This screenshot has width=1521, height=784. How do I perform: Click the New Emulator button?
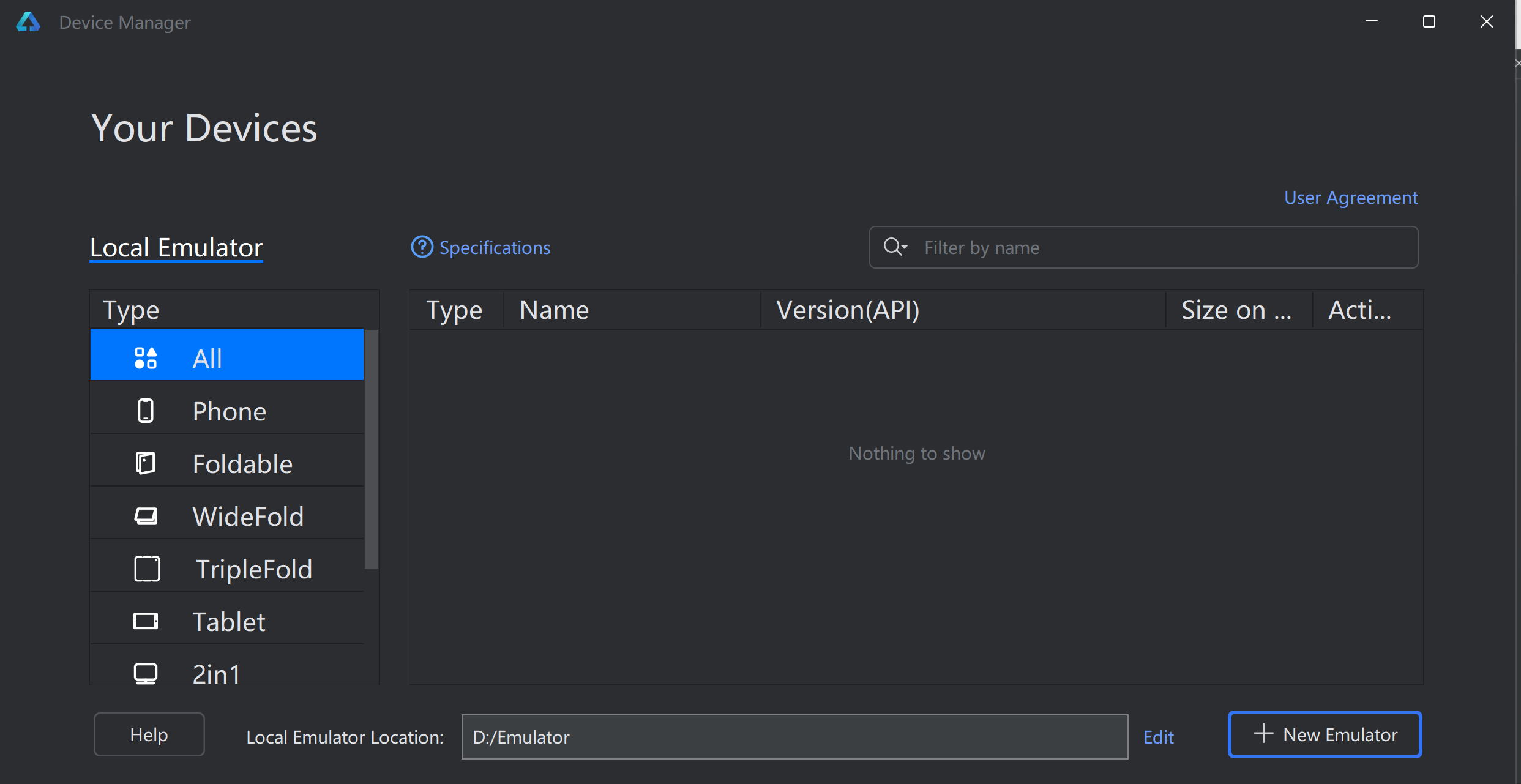pos(1325,734)
